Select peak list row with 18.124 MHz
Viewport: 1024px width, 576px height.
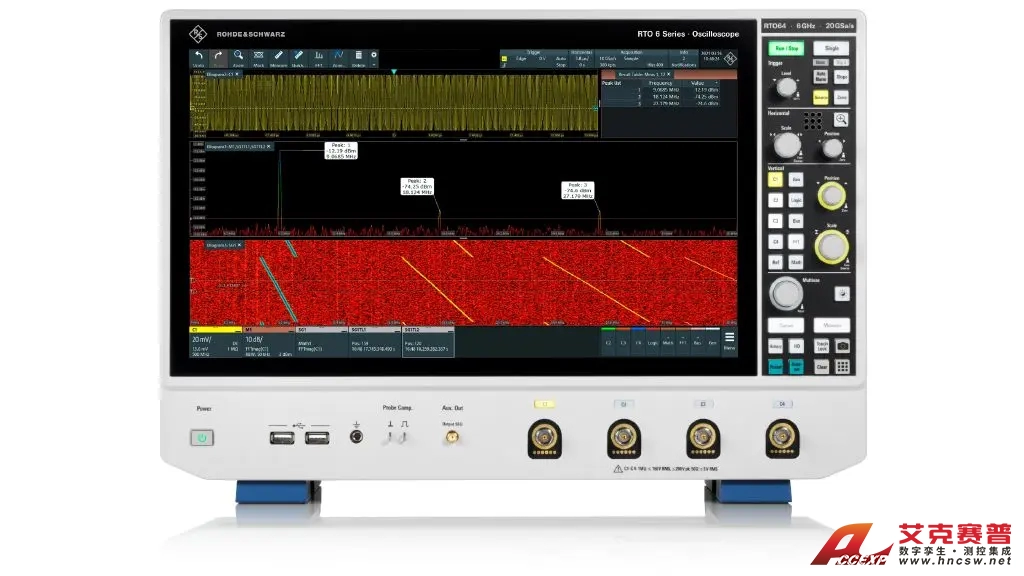(x=661, y=97)
